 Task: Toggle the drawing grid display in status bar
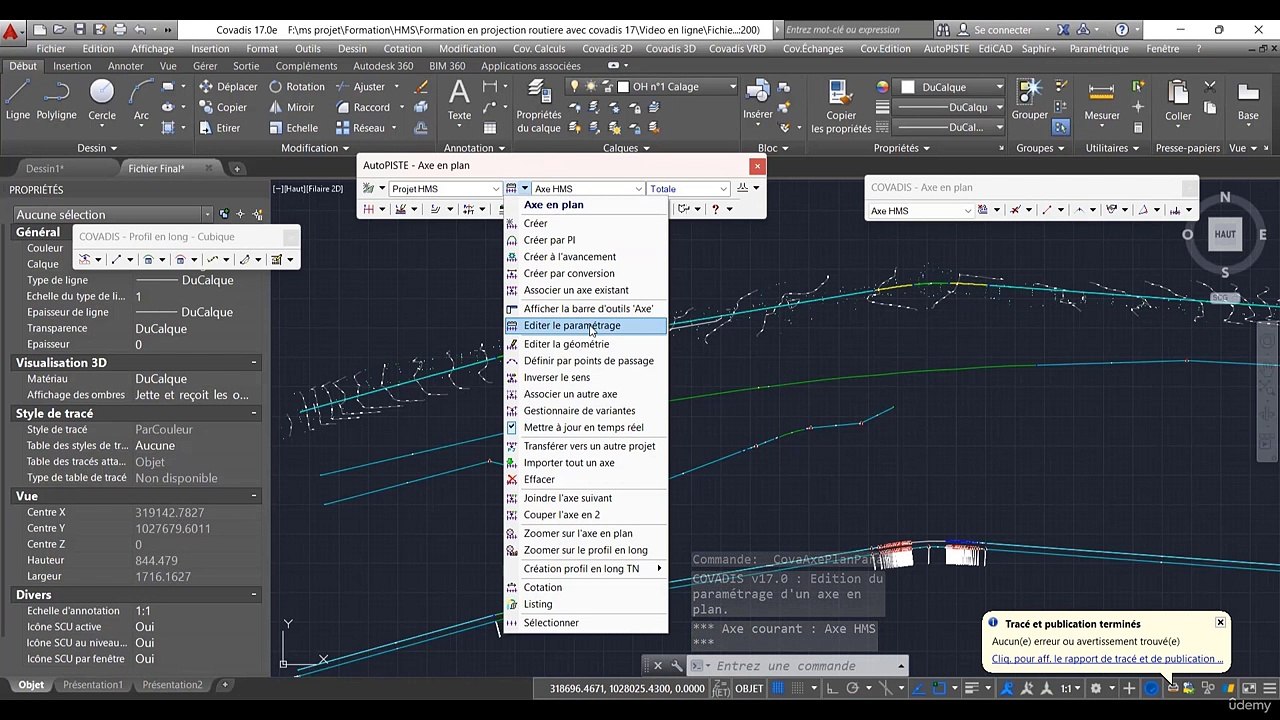[778, 688]
